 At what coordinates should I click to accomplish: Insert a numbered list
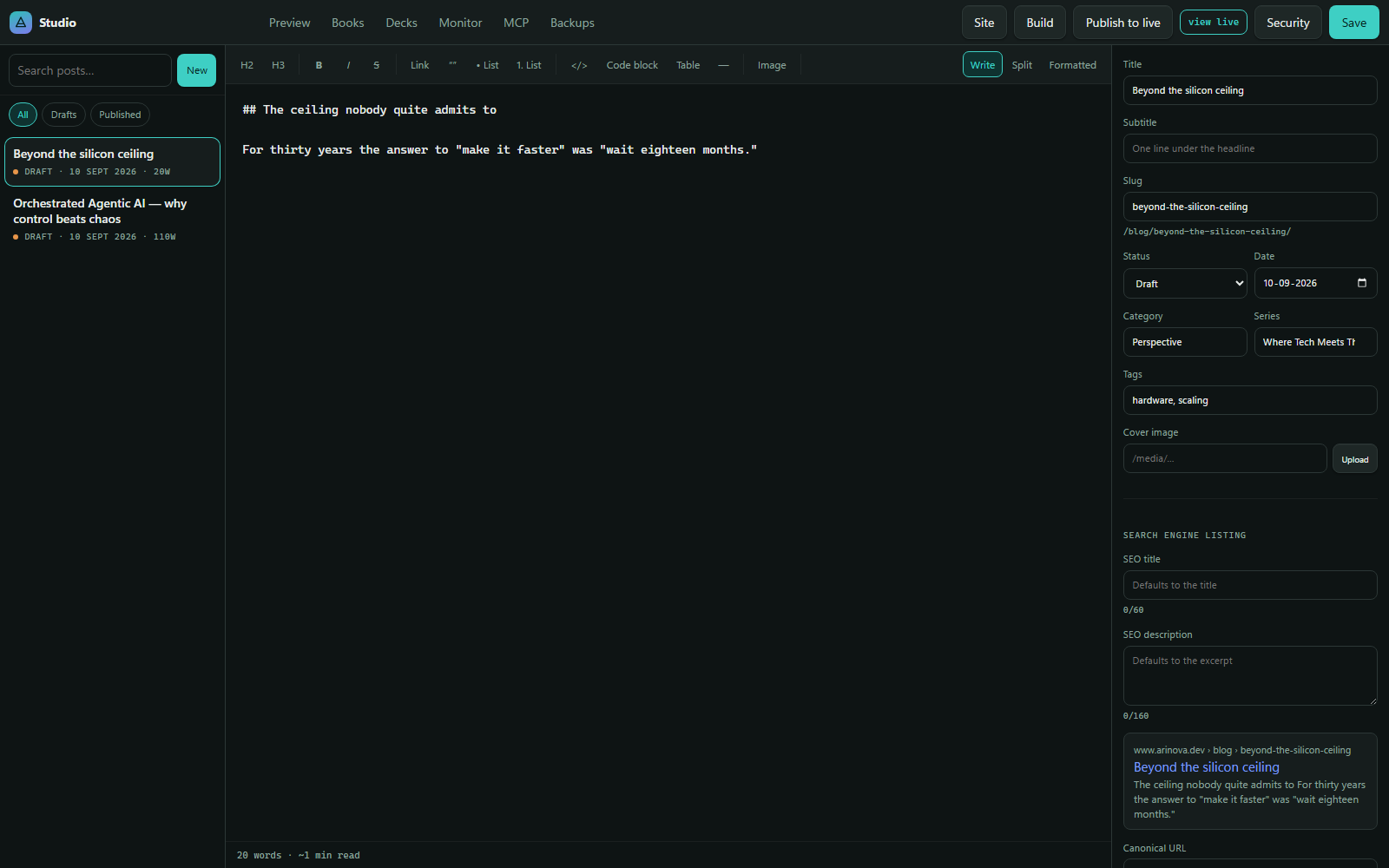point(529,65)
